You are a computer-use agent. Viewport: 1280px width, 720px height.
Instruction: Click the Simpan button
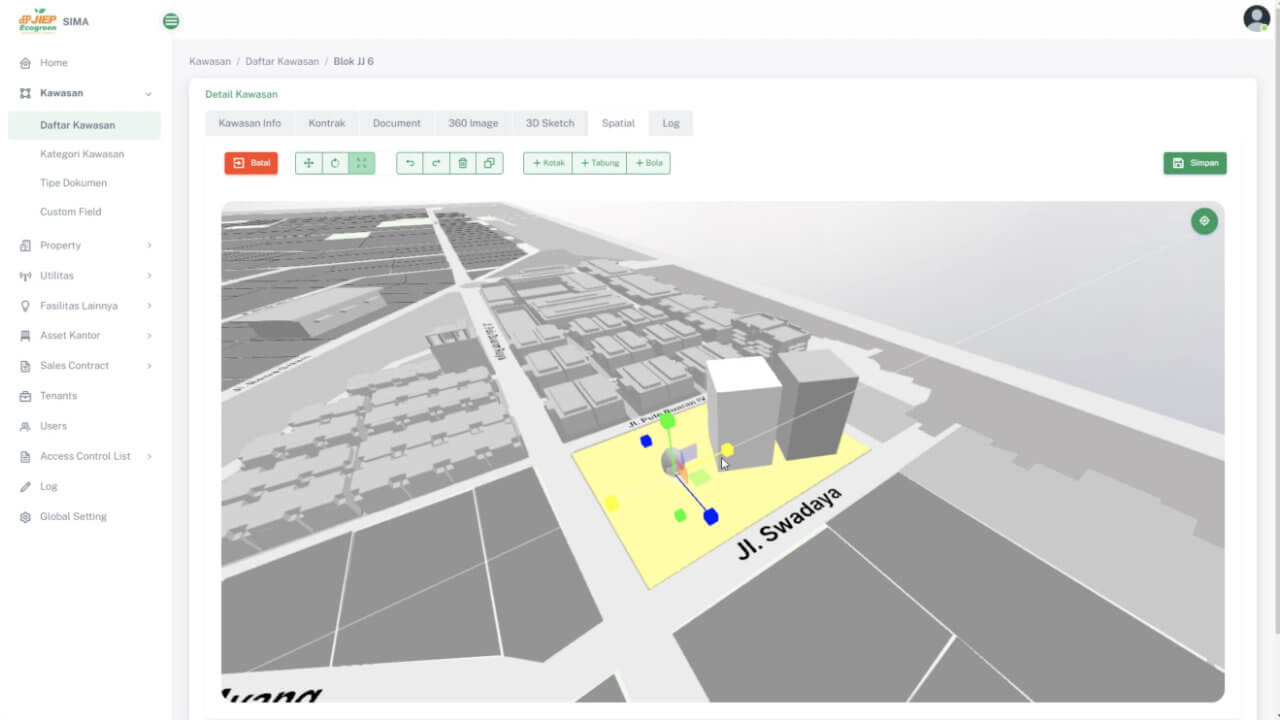[x=1195, y=162]
